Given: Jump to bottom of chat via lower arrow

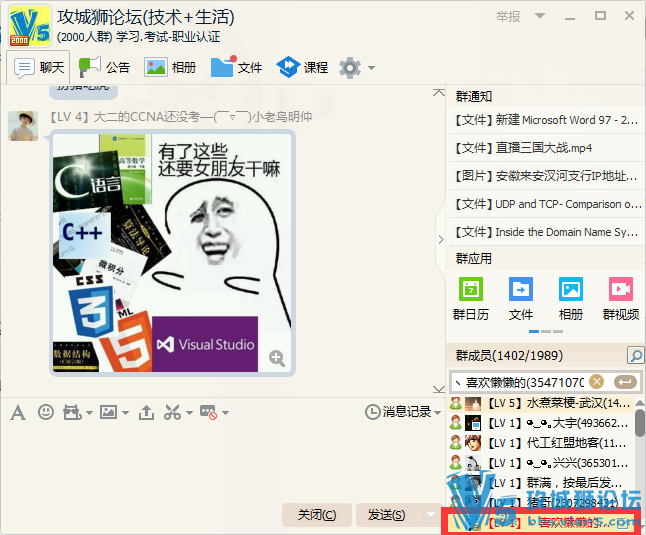Looking at the screenshot, I should click(439, 389).
